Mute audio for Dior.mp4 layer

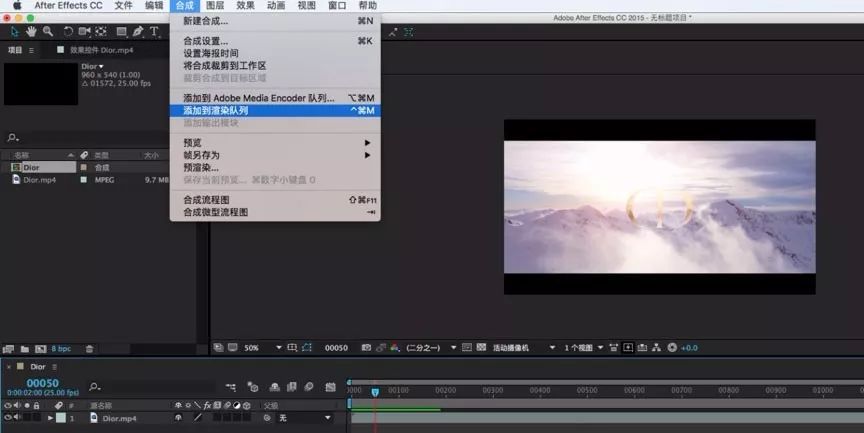[18, 417]
